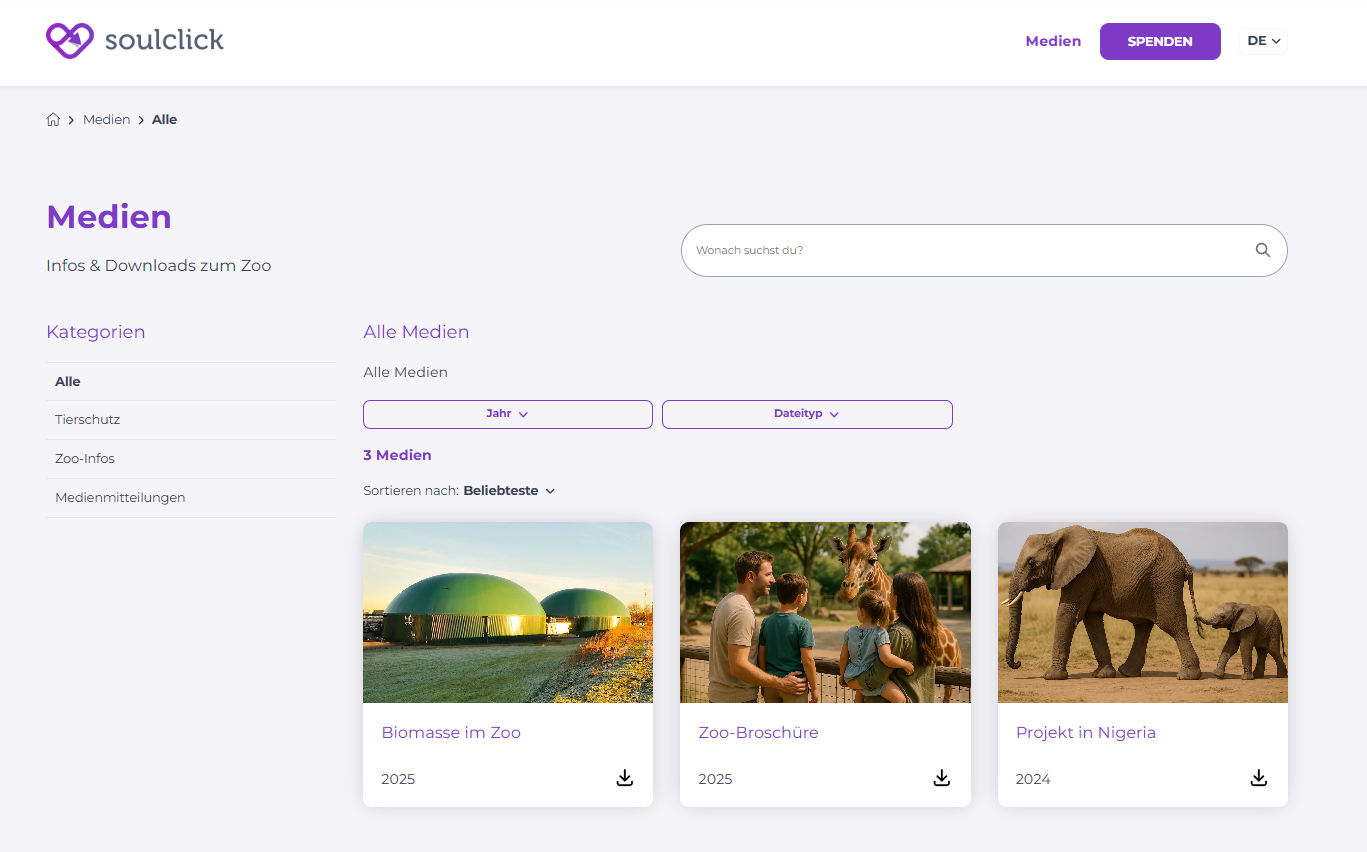Click the 2024 year on the Nigeria card

pyautogui.click(x=1033, y=779)
